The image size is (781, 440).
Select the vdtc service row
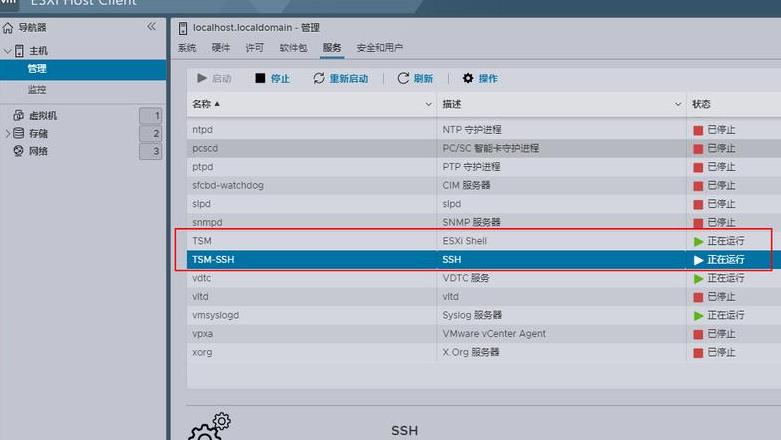point(484,278)
